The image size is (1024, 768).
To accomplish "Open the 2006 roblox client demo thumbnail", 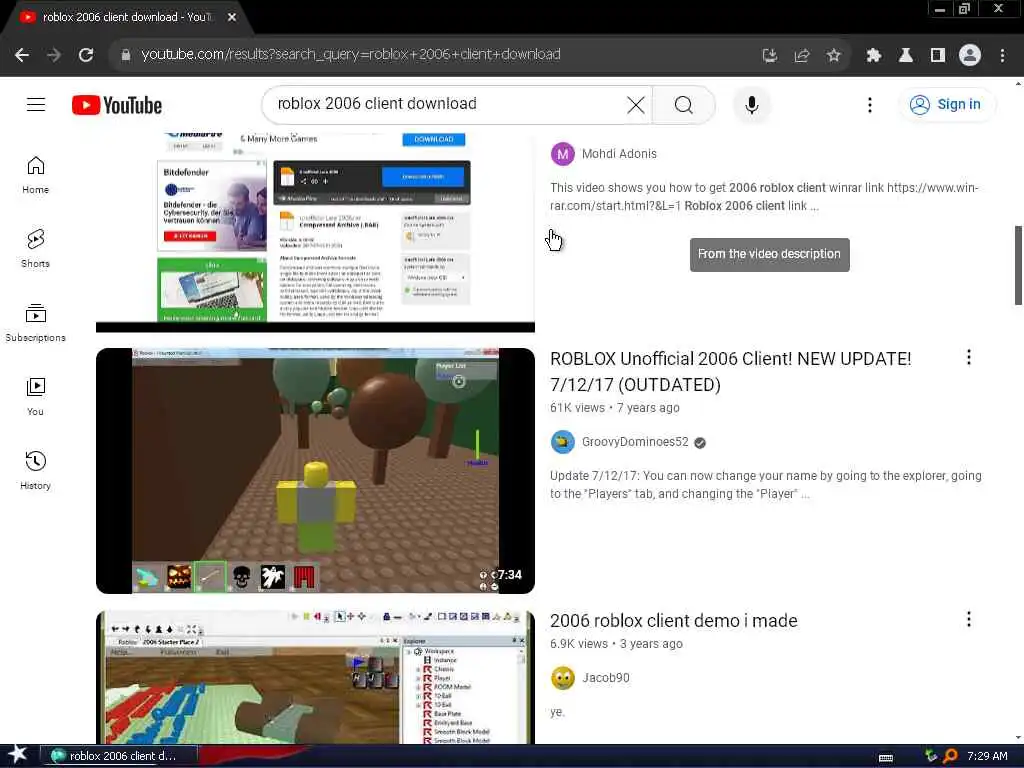I will coord(315,677).
